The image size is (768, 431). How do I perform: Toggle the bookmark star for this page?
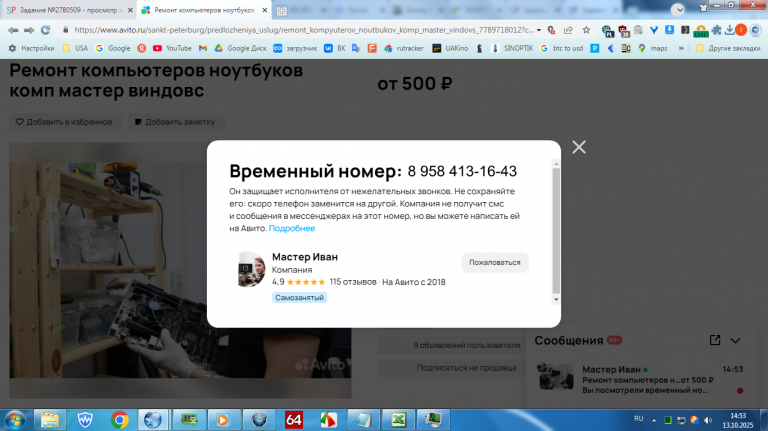586,30
